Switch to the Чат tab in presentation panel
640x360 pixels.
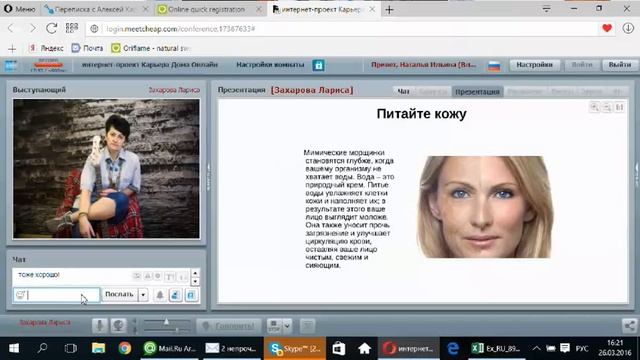(403, 91)
